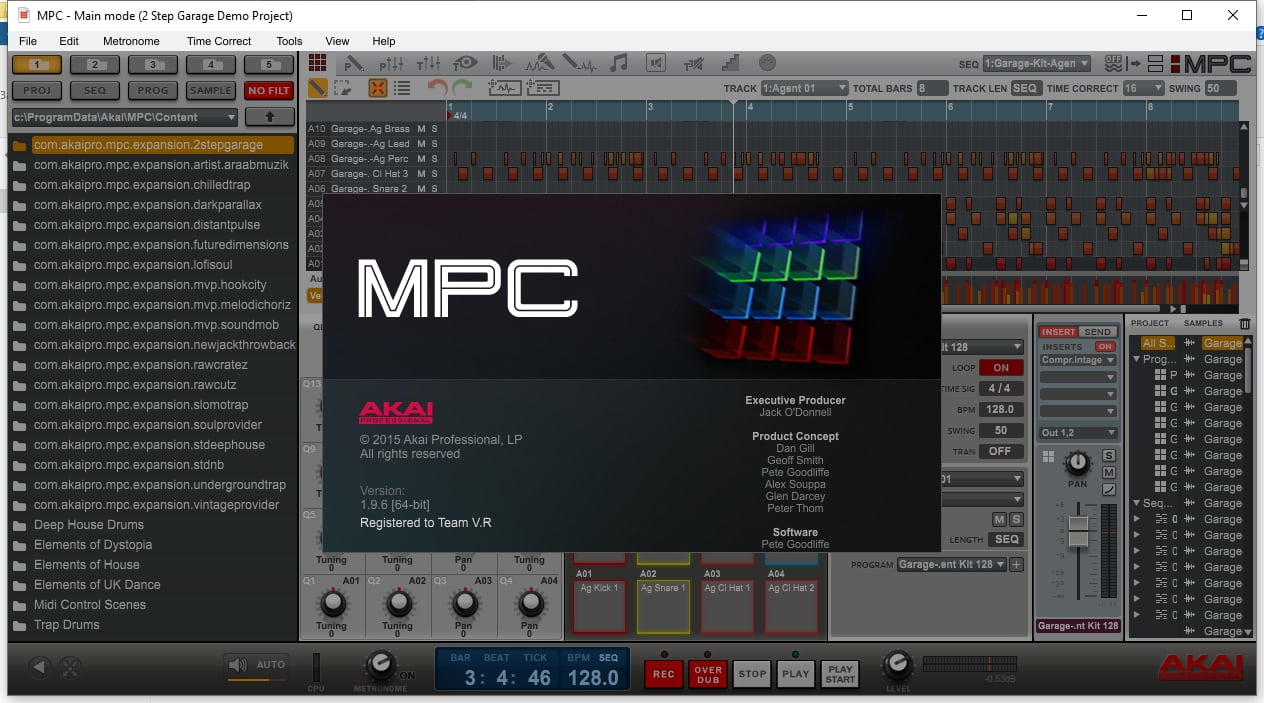
Task: Mute track A10 Garage Ag Brass
Action: pyautogui.click(x=421, y=129)
